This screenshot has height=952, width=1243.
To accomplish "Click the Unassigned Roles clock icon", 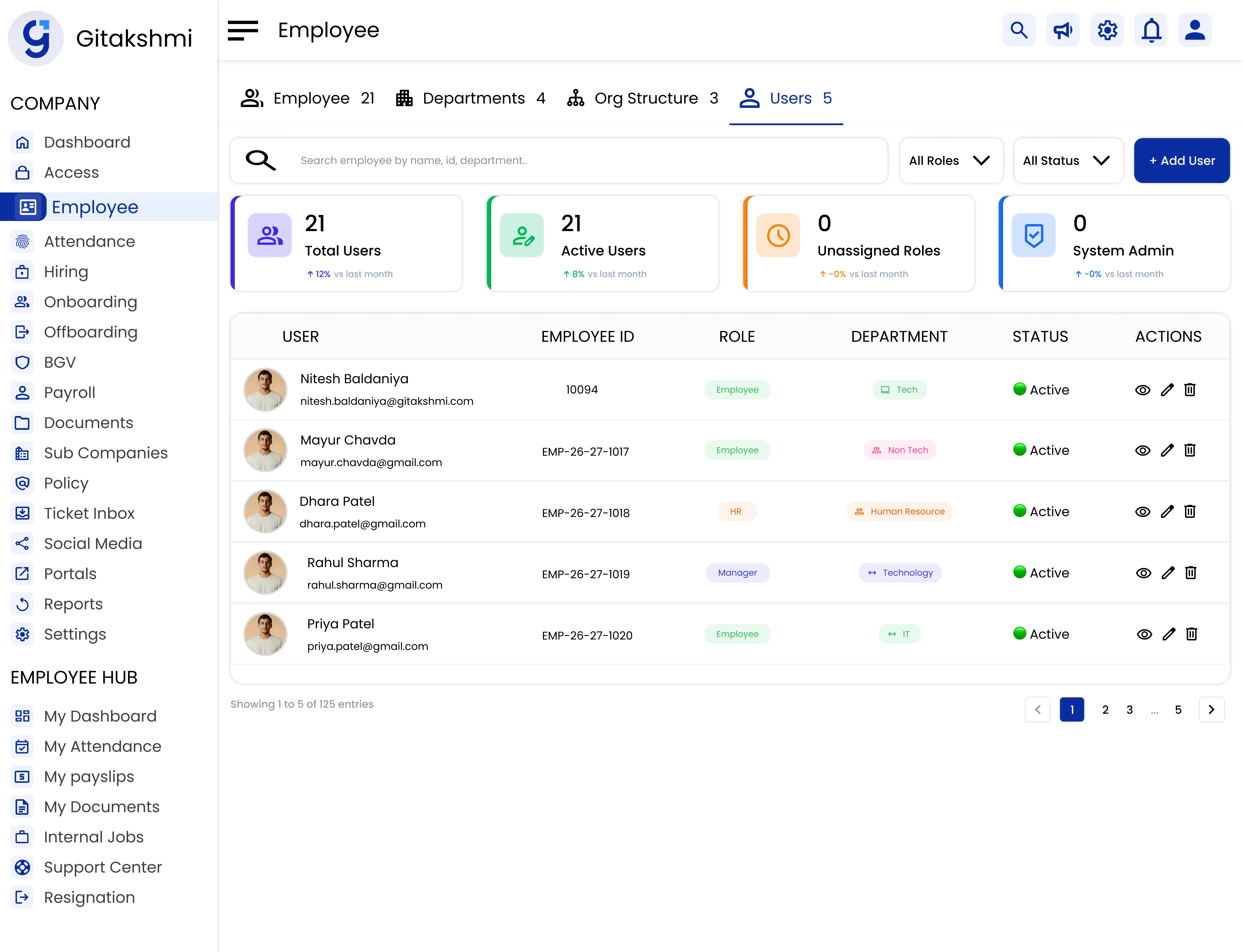I will pyautogui.click(x=778, y=235).
